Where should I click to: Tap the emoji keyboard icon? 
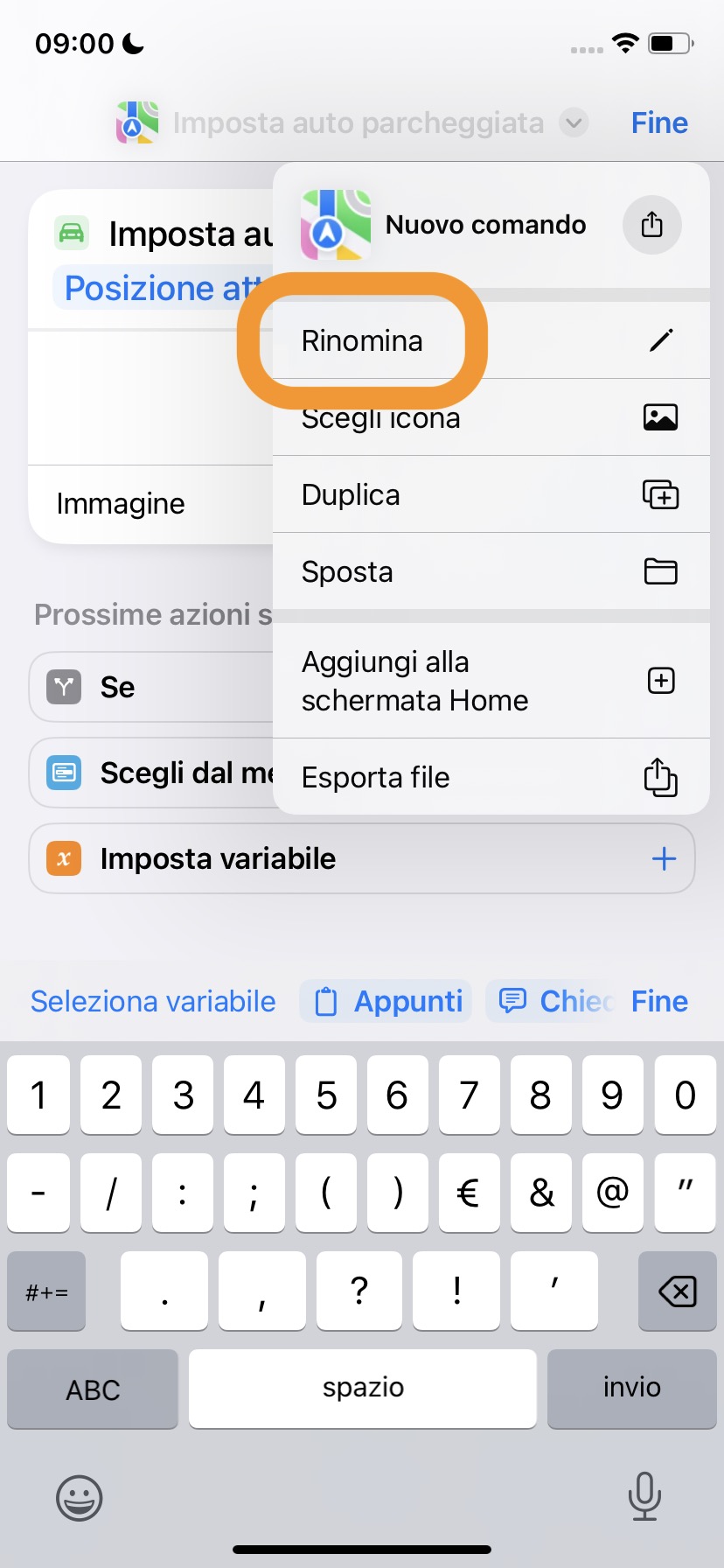80,1498
